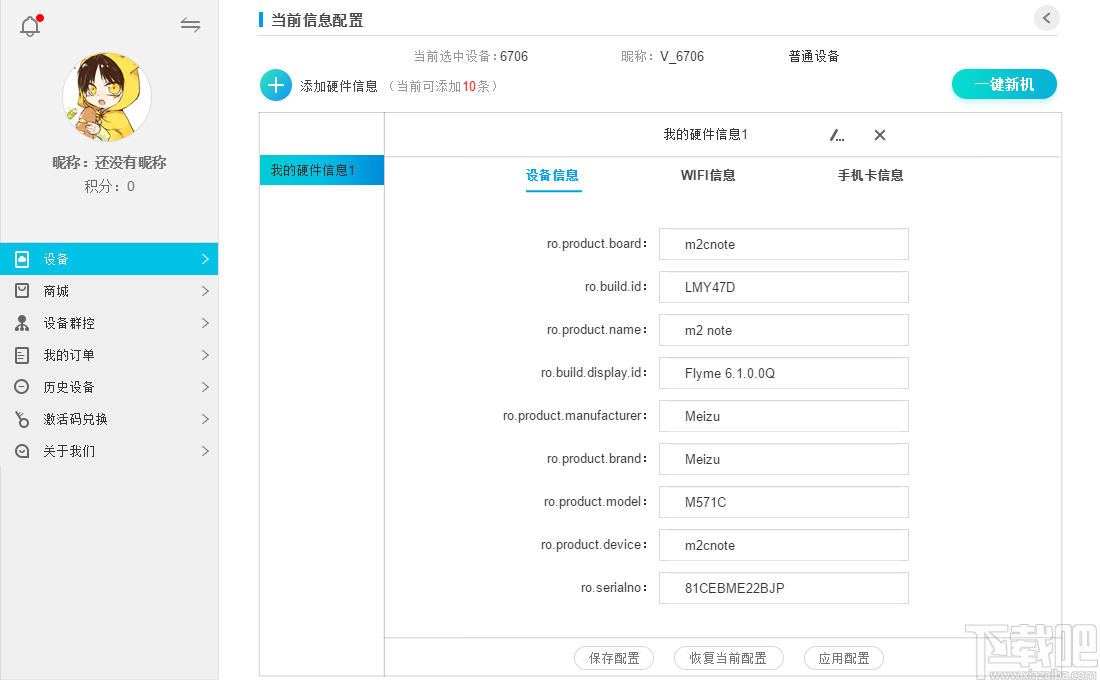Viewport: 1100px width, 680px height.
Task: Click the 商城 shop icon in sidebar
Action: tap(22, 291)
